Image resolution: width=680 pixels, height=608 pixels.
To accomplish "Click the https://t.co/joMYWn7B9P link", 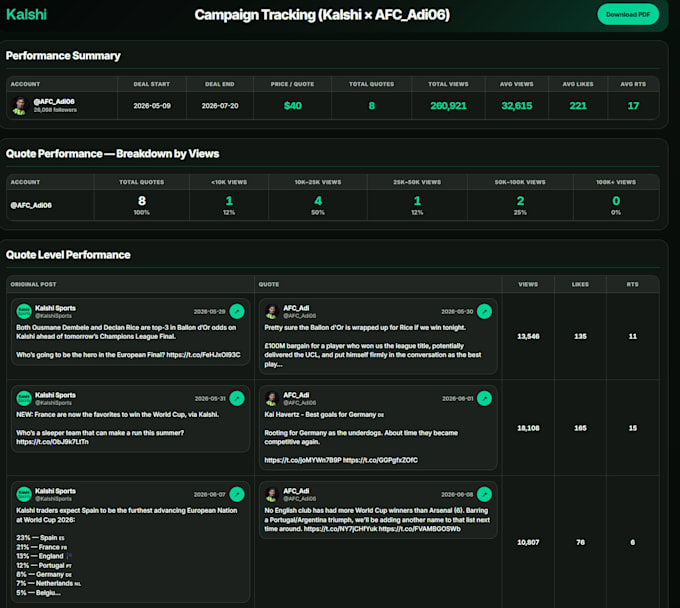I will coord(303,460).
